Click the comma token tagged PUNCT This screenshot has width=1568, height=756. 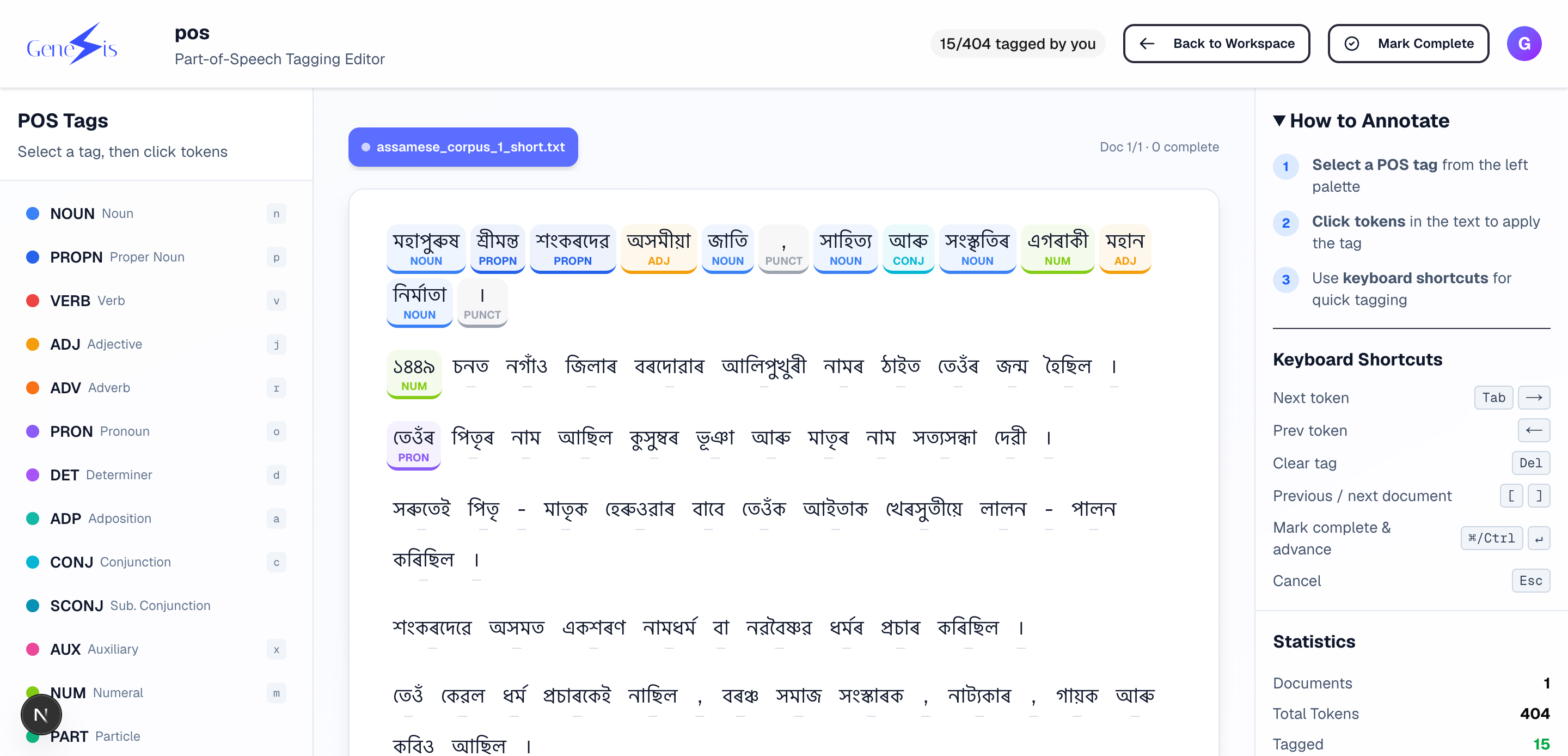pos(783,248)
